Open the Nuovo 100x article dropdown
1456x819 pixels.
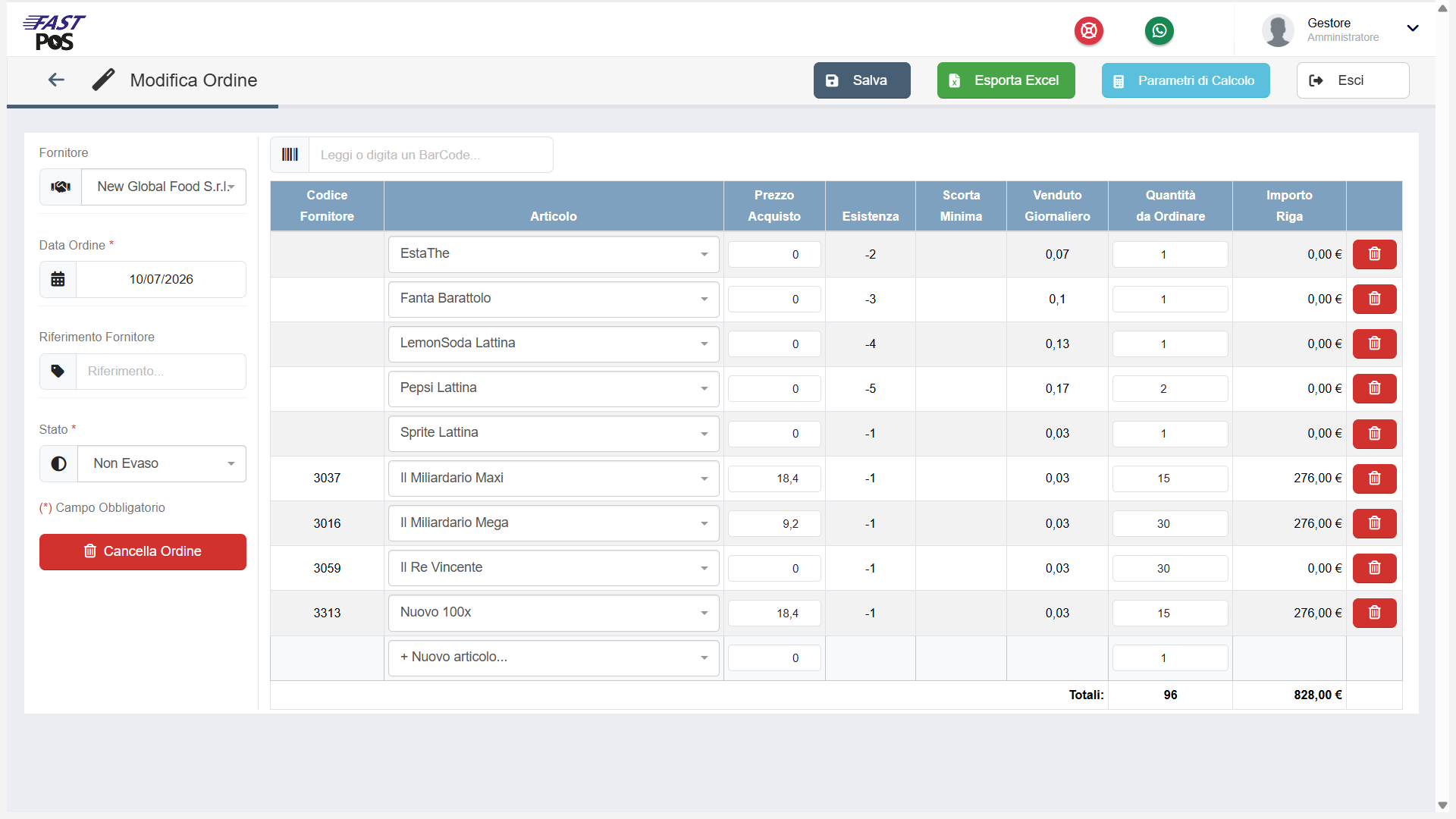554,613
